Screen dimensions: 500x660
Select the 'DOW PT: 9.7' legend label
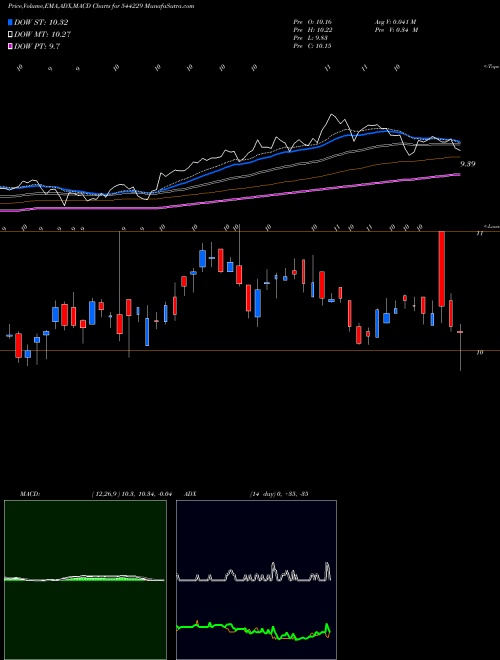[37, 46]
